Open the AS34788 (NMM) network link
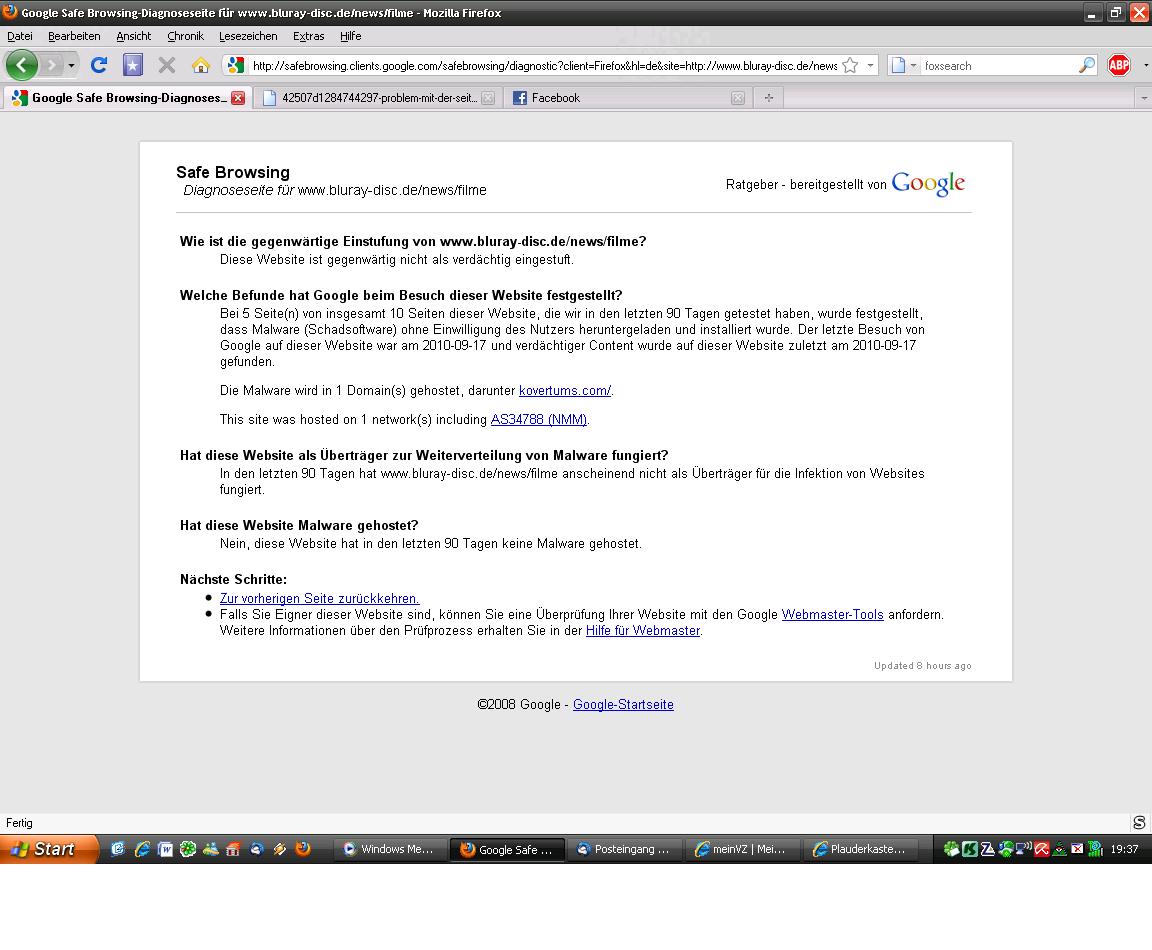The height and width of the screenshot is (950, 1152). point(539,420)
